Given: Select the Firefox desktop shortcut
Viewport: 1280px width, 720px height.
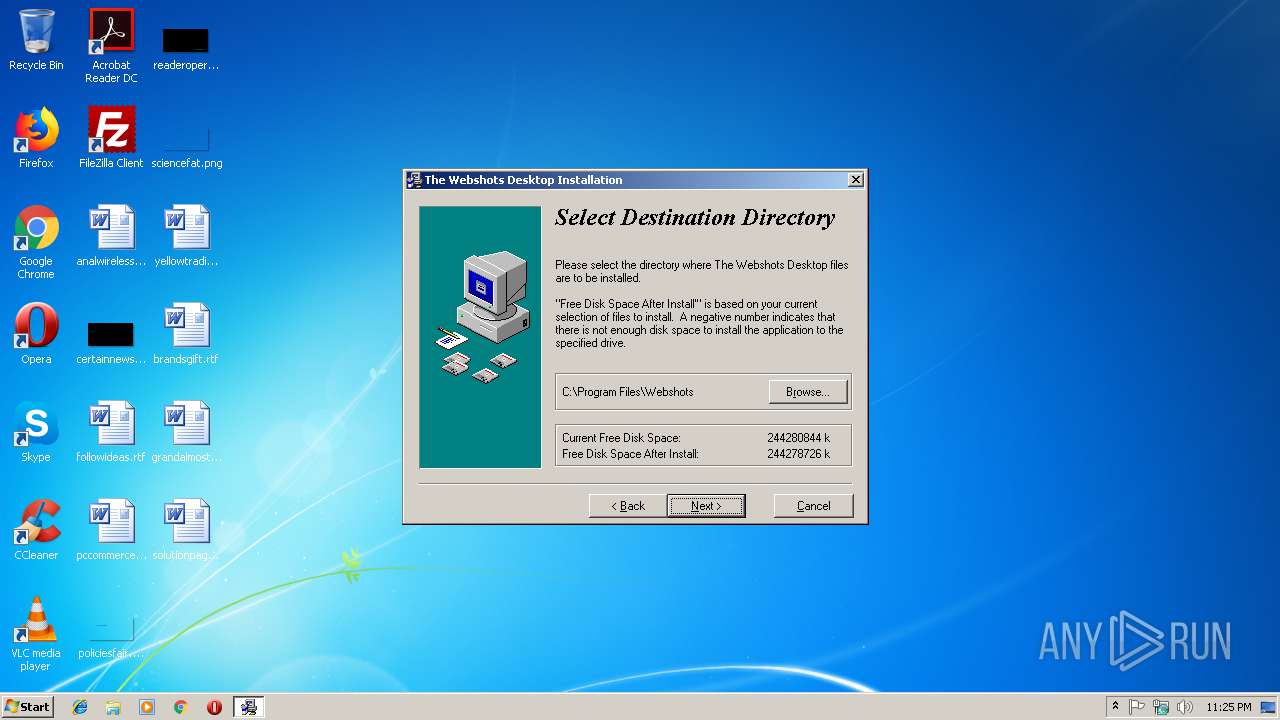Looking at the screenshot, I should pos(36,138).
